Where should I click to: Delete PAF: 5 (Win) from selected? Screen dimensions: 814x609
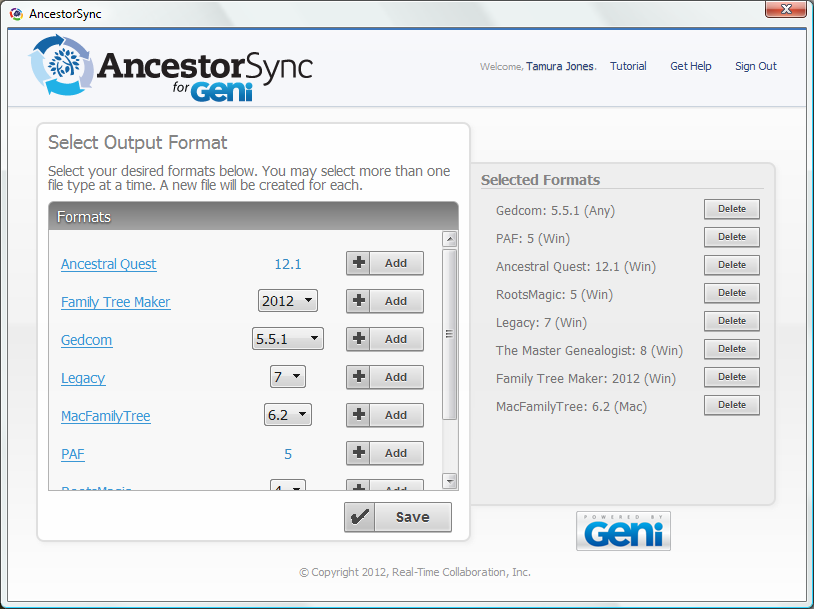coord(732,237)
